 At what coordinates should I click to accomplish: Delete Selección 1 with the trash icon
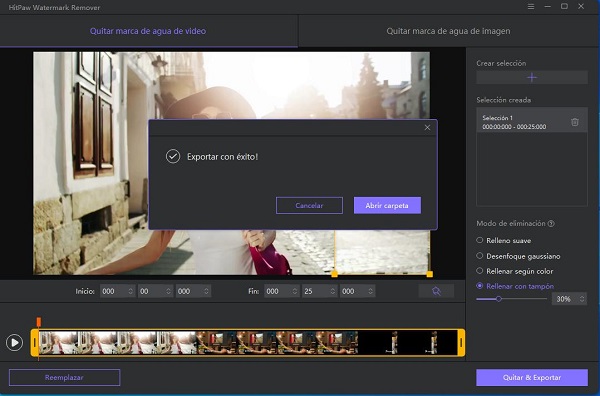575,122
